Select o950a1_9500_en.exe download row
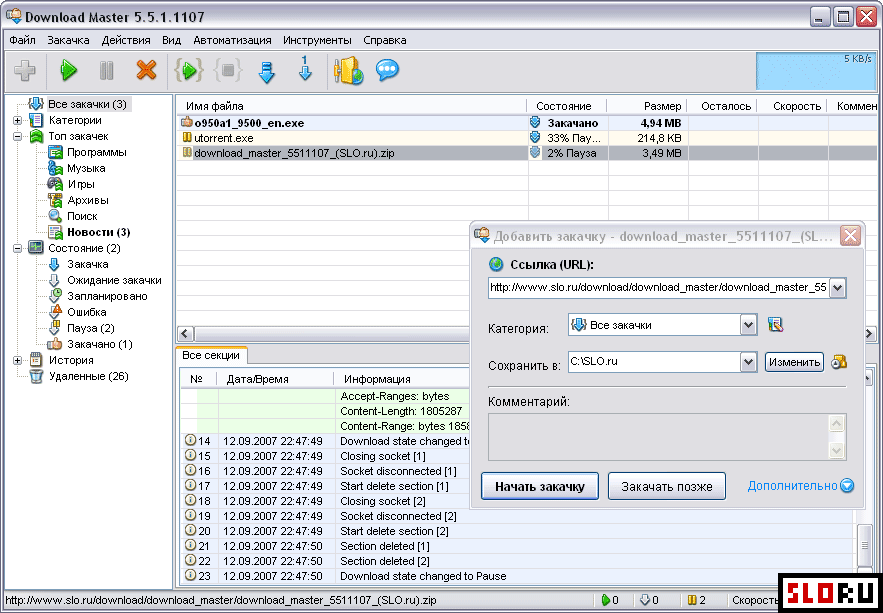Viewport: 883px width, 613px height. (x=529, y=123)
